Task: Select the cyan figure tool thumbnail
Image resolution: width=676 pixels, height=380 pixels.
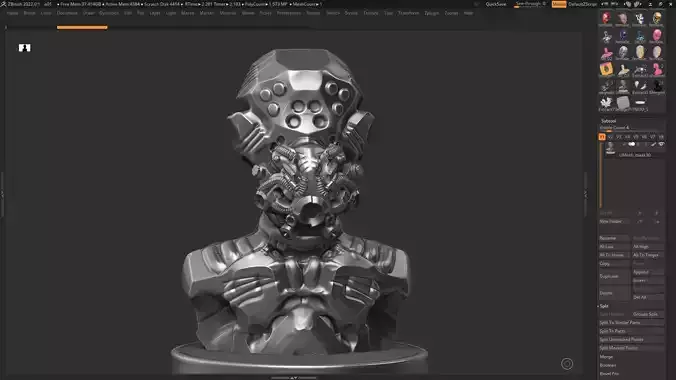Action: coord(640,35)
